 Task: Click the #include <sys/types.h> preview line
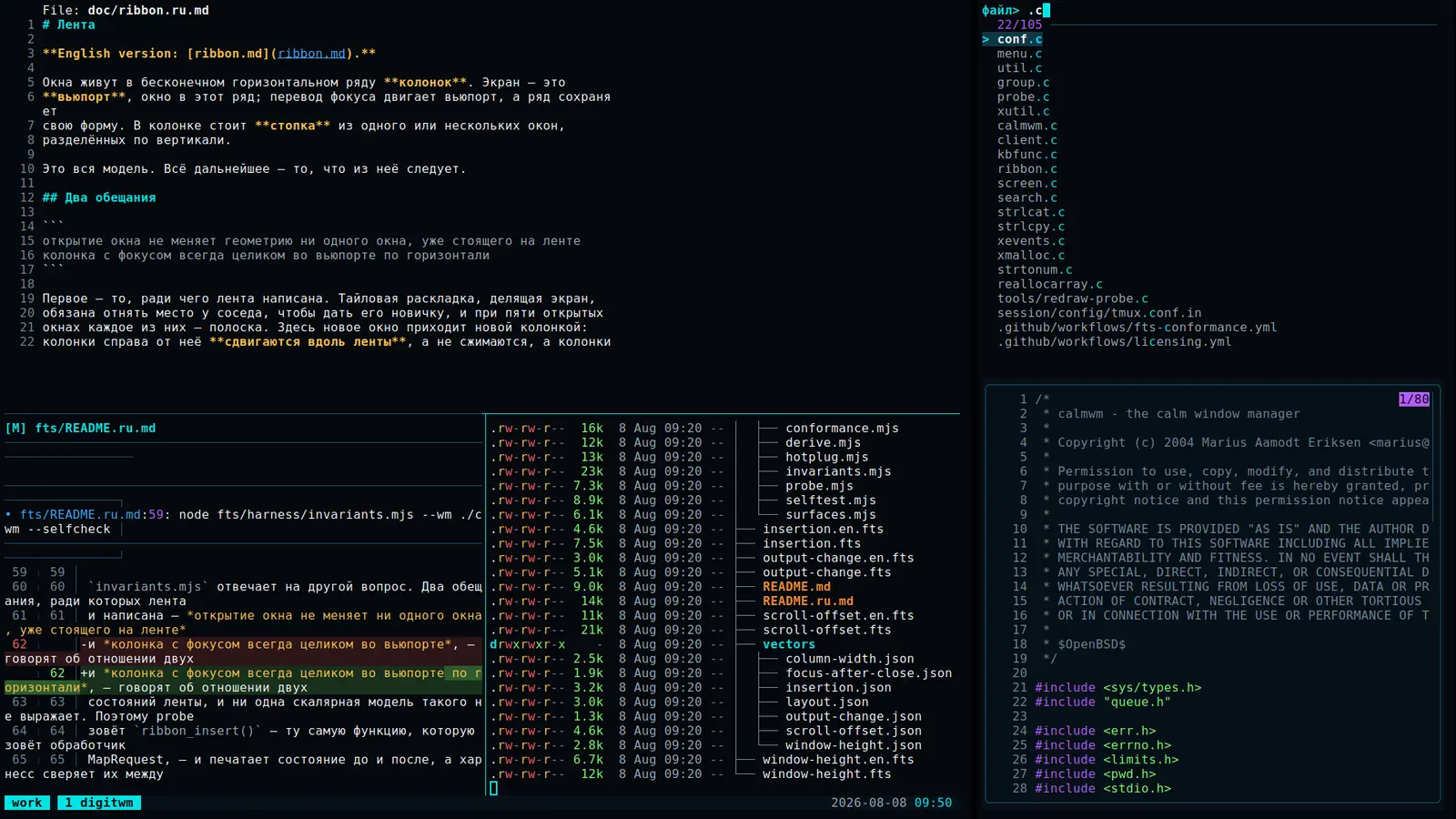(x=1118, y=688)
